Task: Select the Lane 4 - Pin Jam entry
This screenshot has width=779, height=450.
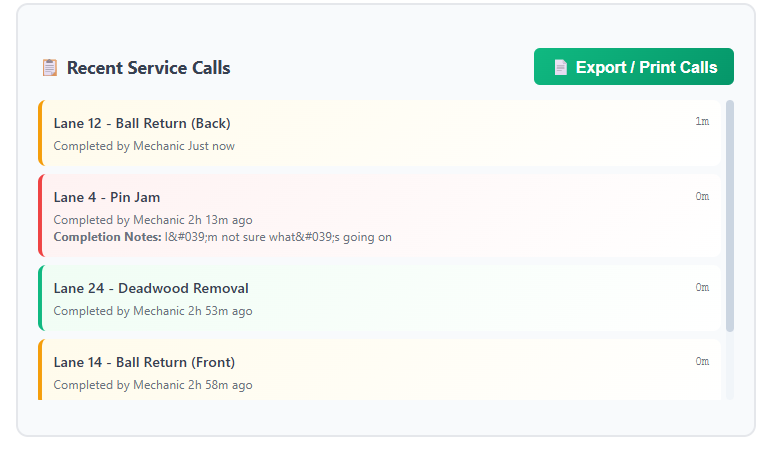Action: click(107, 197)
